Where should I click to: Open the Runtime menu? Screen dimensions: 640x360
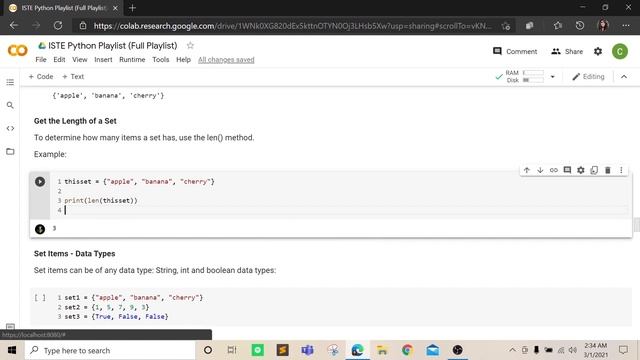(132, 60)
